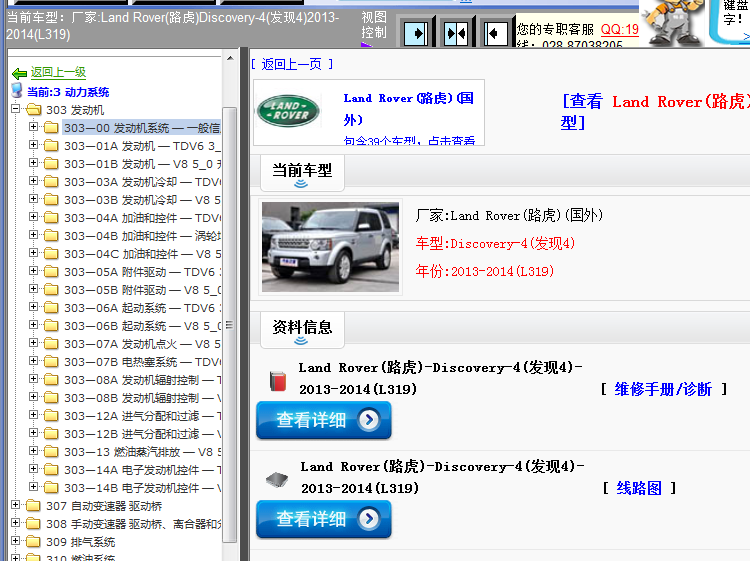Click 查看详细 button for wiring diagram
This screenshot has height=561, width=750.
(324, 519)
